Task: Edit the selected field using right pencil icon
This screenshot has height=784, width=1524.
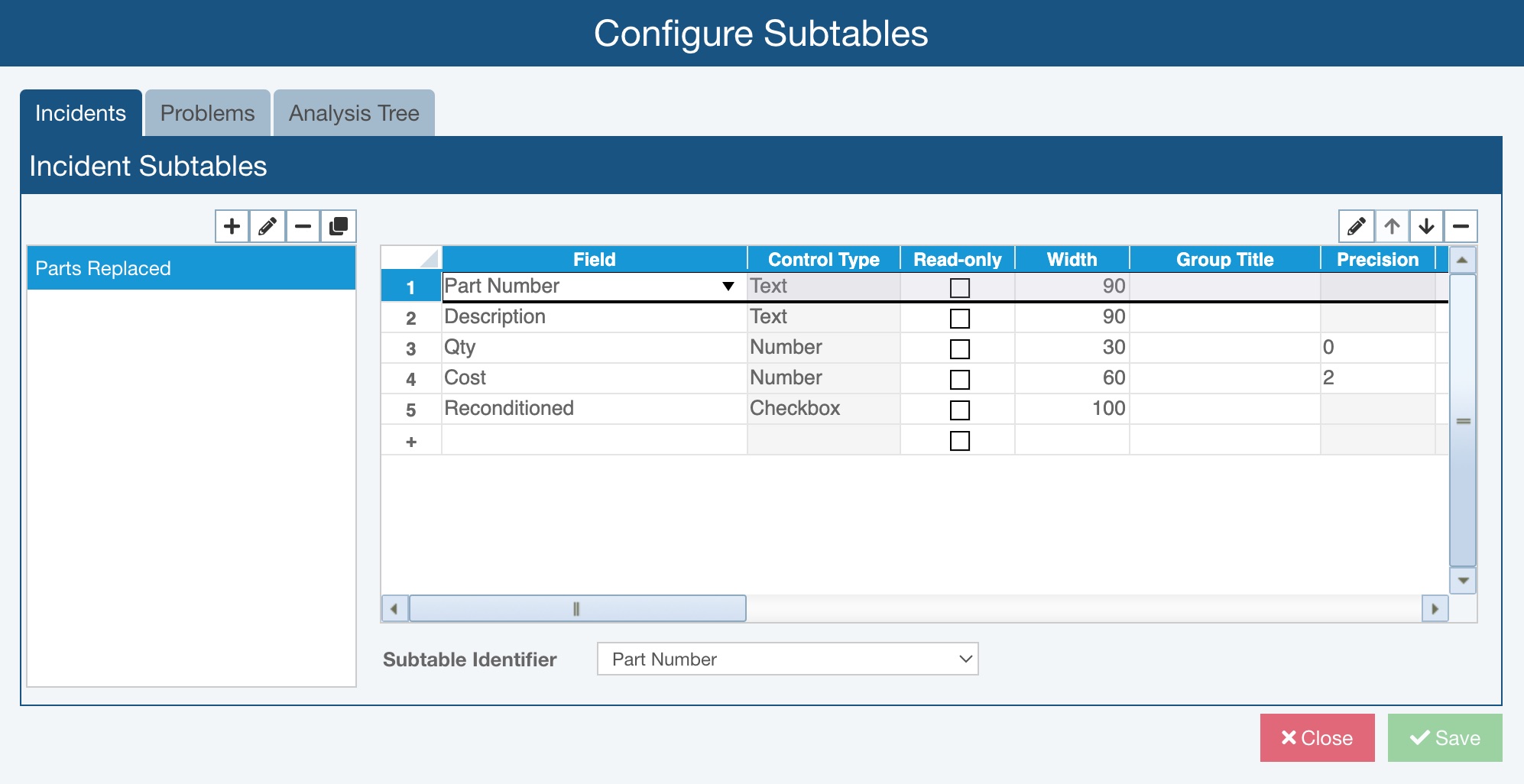Action: pos(1356,226)
